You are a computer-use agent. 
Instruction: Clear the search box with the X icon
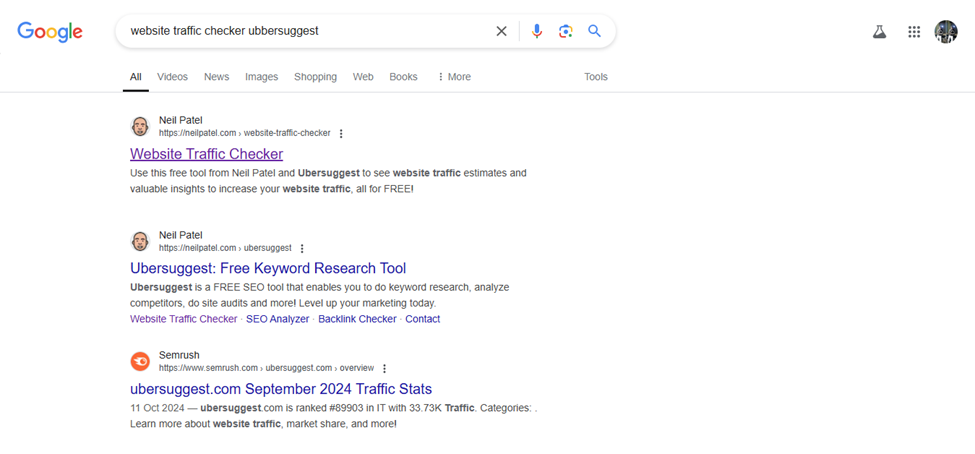pyautogui.click(x=501, y=31)
